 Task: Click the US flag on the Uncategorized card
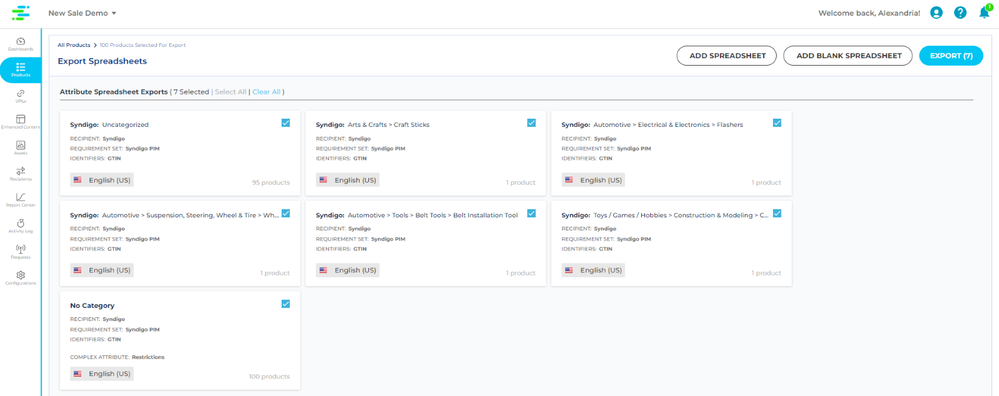coord(77,180)
